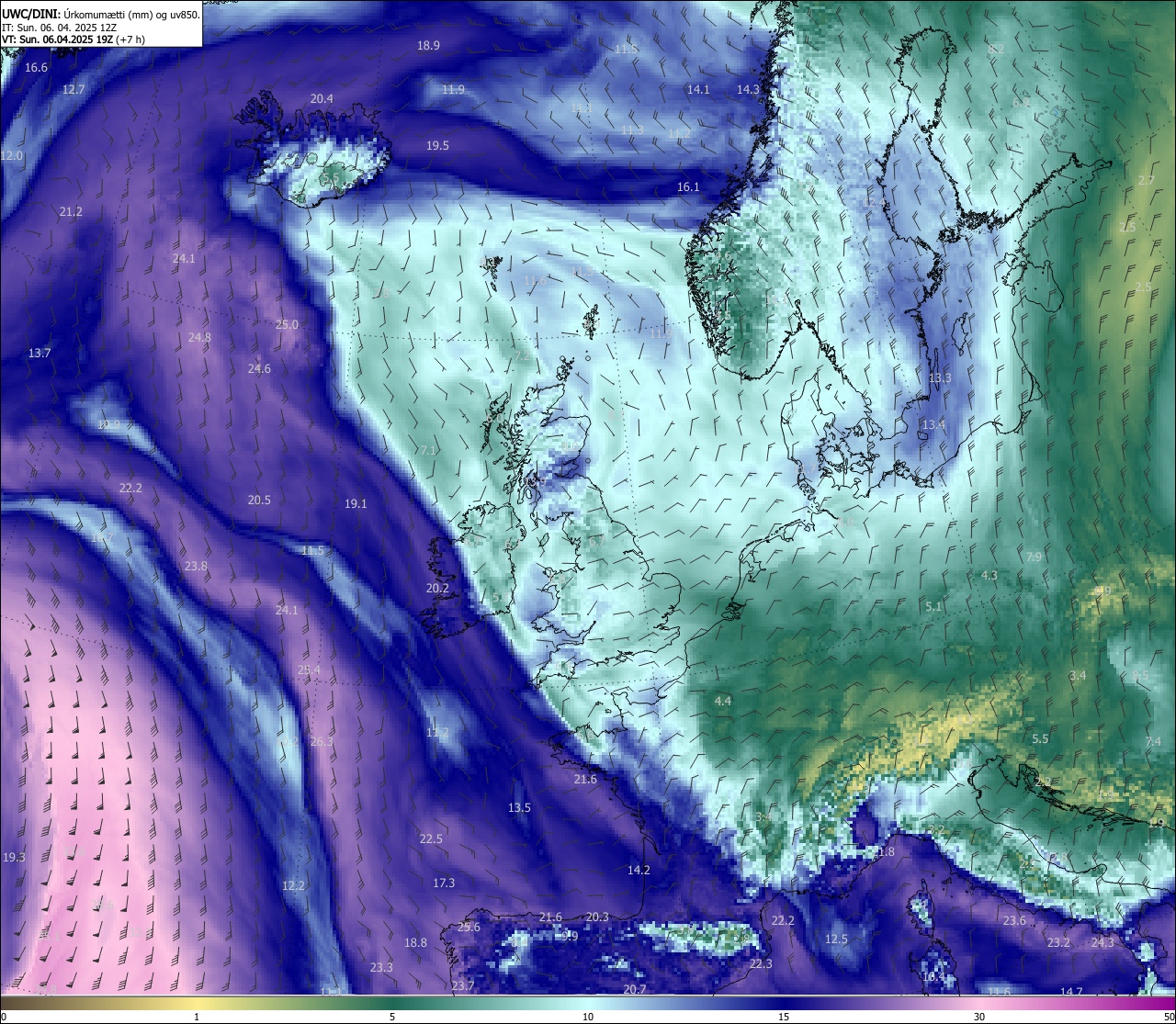Click the 18.8 value label
Screen dimensions: 1176x1024
pos(415,942)
